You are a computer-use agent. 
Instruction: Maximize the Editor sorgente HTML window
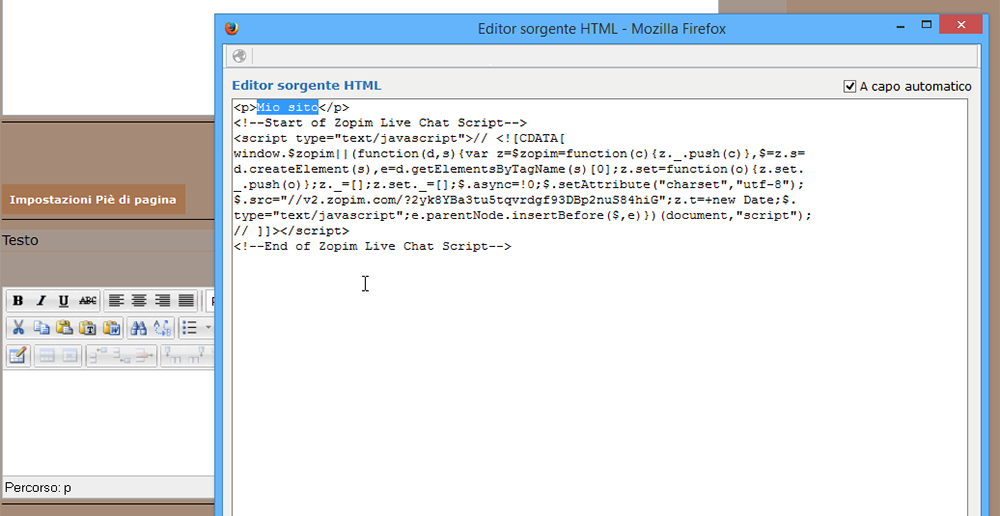[927, 25]
